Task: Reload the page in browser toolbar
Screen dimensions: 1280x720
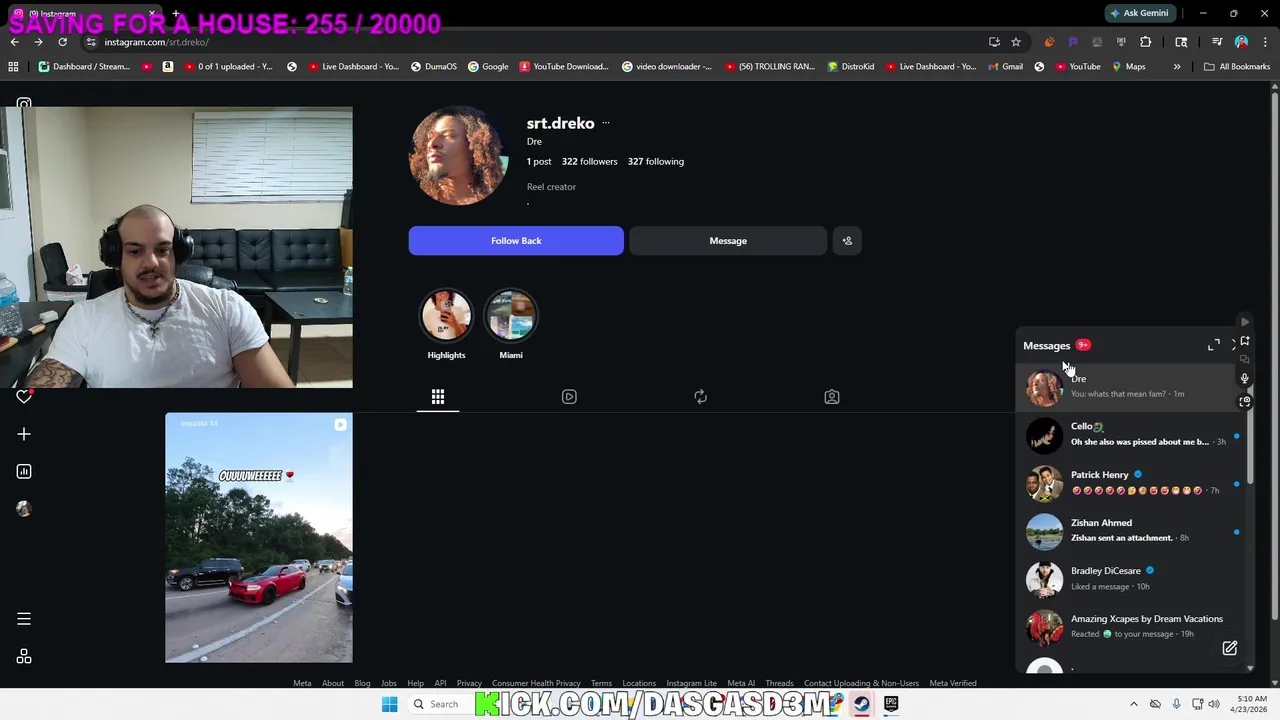Action: point(62,42)
